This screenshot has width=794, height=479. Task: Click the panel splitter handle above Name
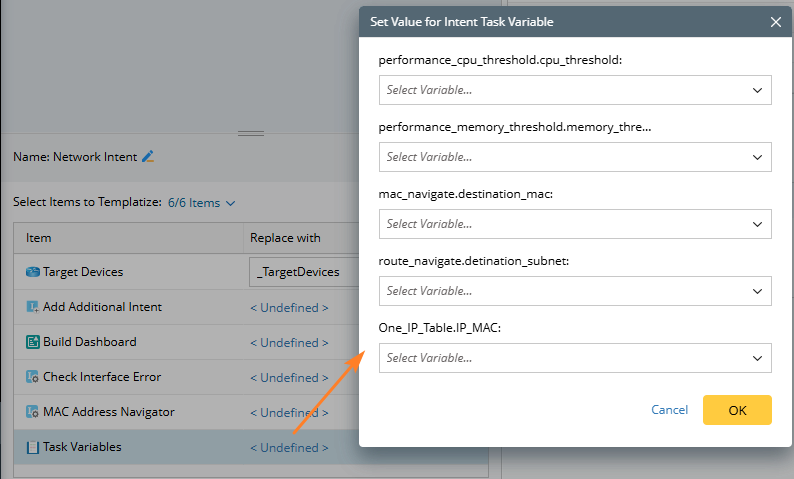[x=251, y=133]
